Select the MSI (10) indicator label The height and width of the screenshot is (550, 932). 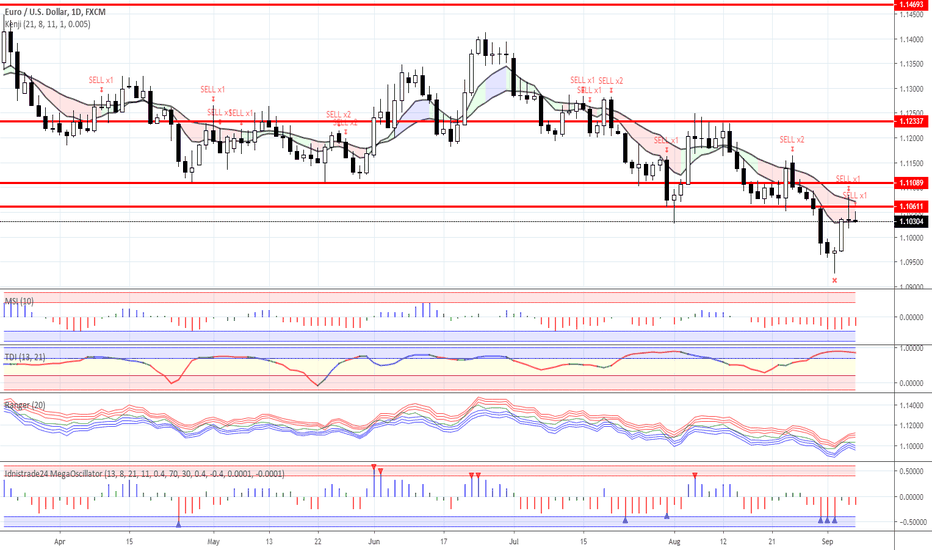click(x=19, y=301)
